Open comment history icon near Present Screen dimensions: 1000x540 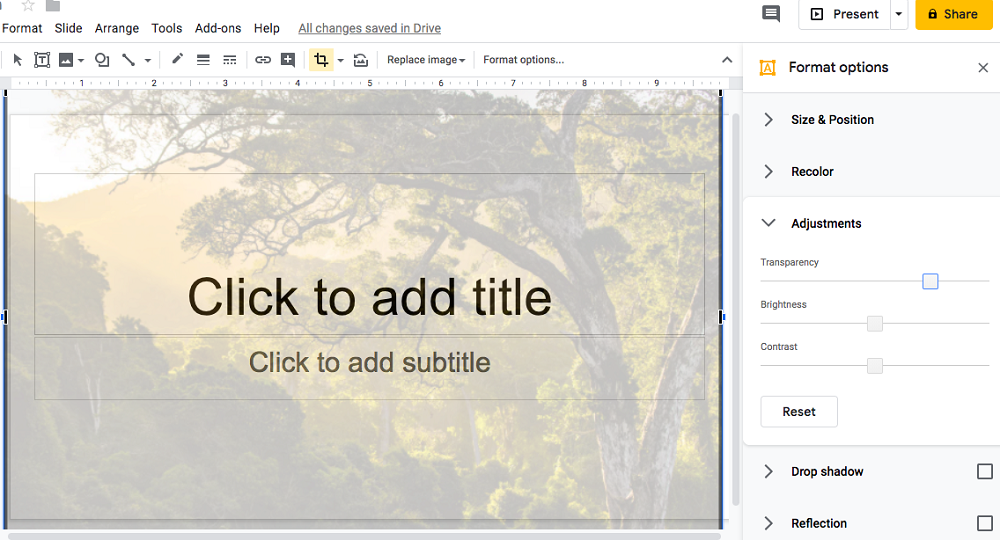(771, 14)
